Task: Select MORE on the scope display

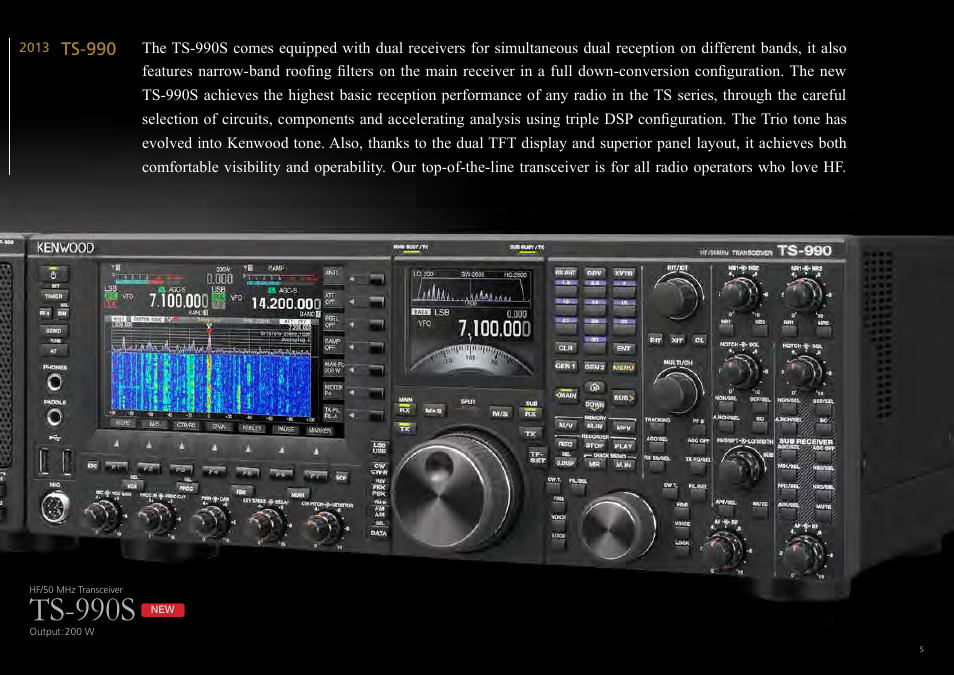Action: (123, 422)
